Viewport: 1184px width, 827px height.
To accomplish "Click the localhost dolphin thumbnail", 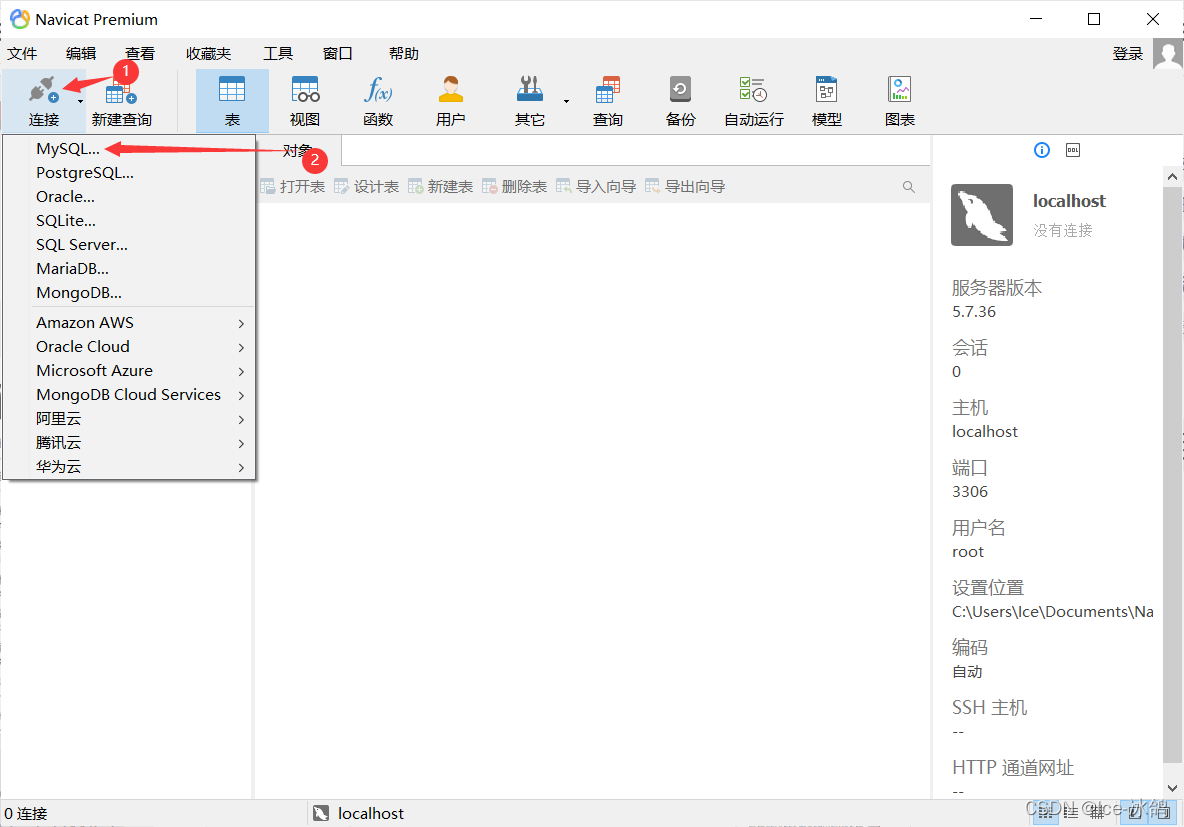I will (x=982, y=214).
